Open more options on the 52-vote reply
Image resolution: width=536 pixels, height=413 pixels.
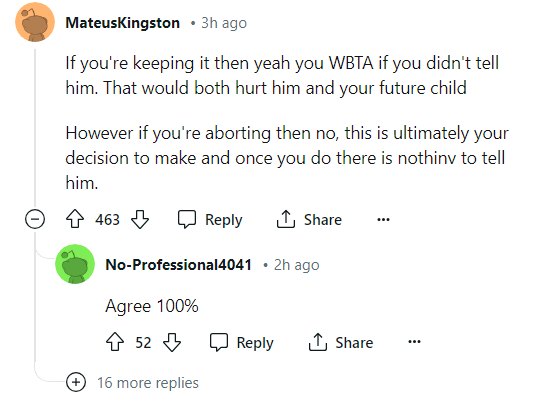[x=414, y=342]
